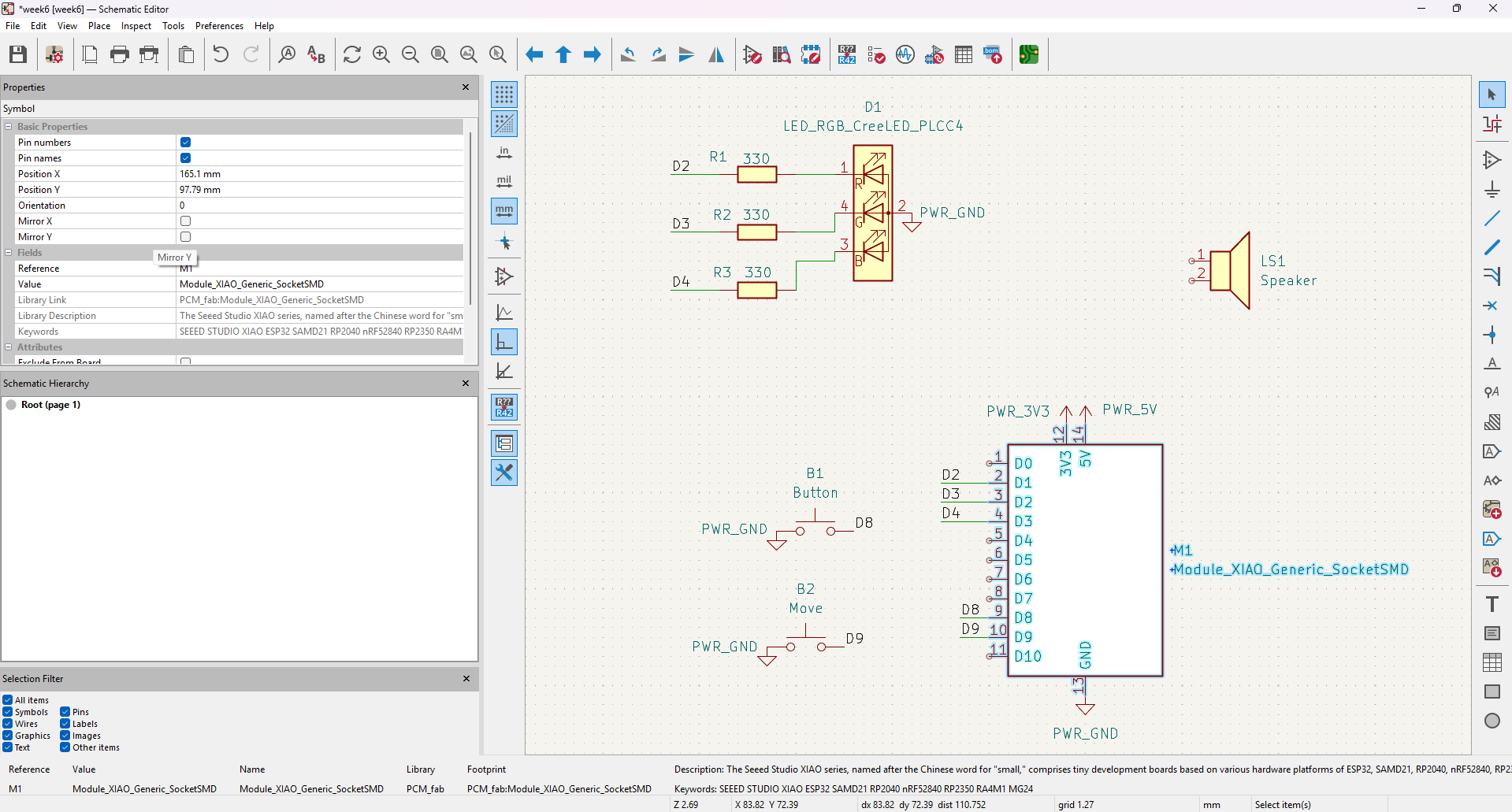Click the Annotate schematic icon

click(847, 54)
